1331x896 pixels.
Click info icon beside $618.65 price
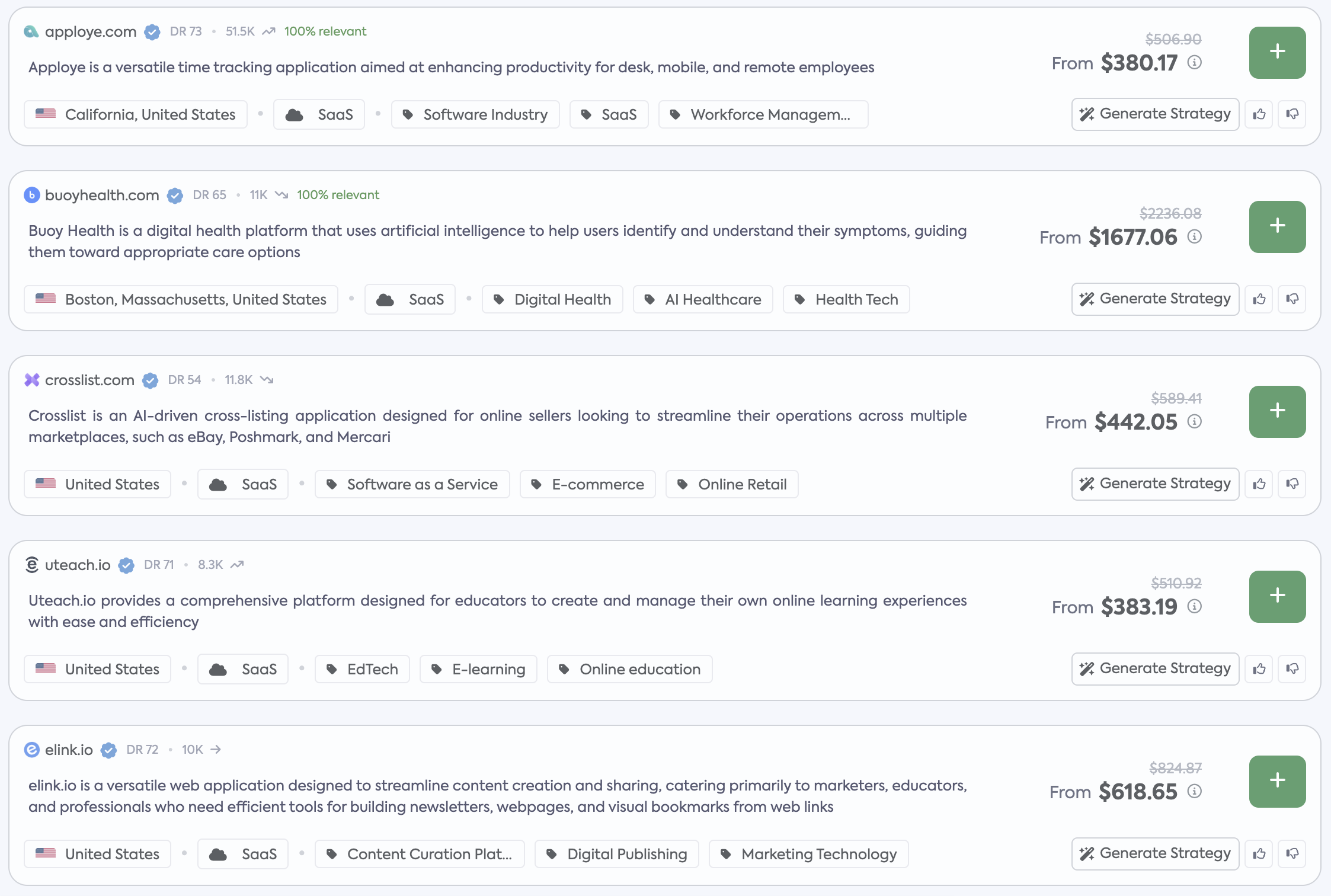(x=1195, y=791)
